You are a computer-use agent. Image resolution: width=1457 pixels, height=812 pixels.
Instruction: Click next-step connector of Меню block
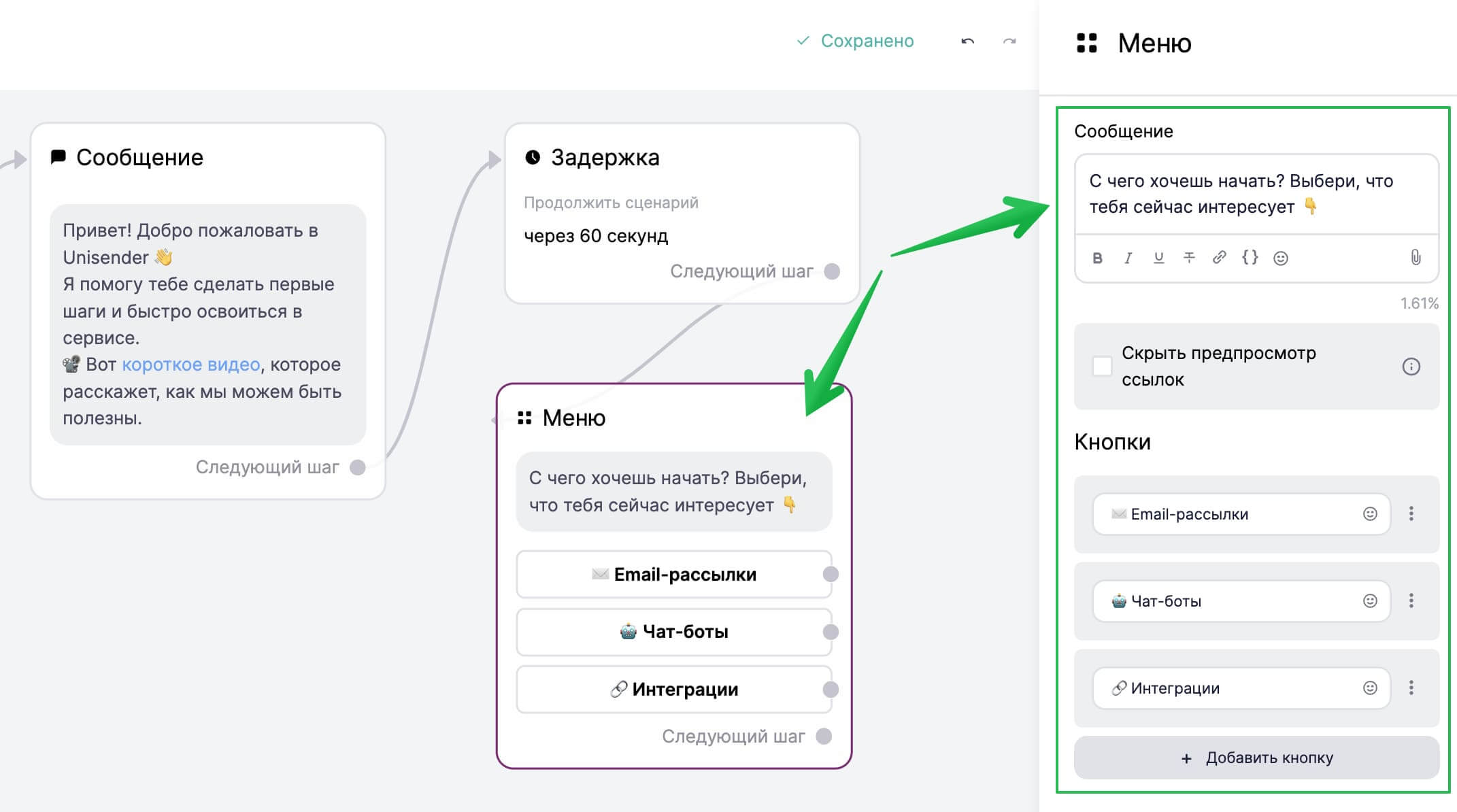click(824, 737)
